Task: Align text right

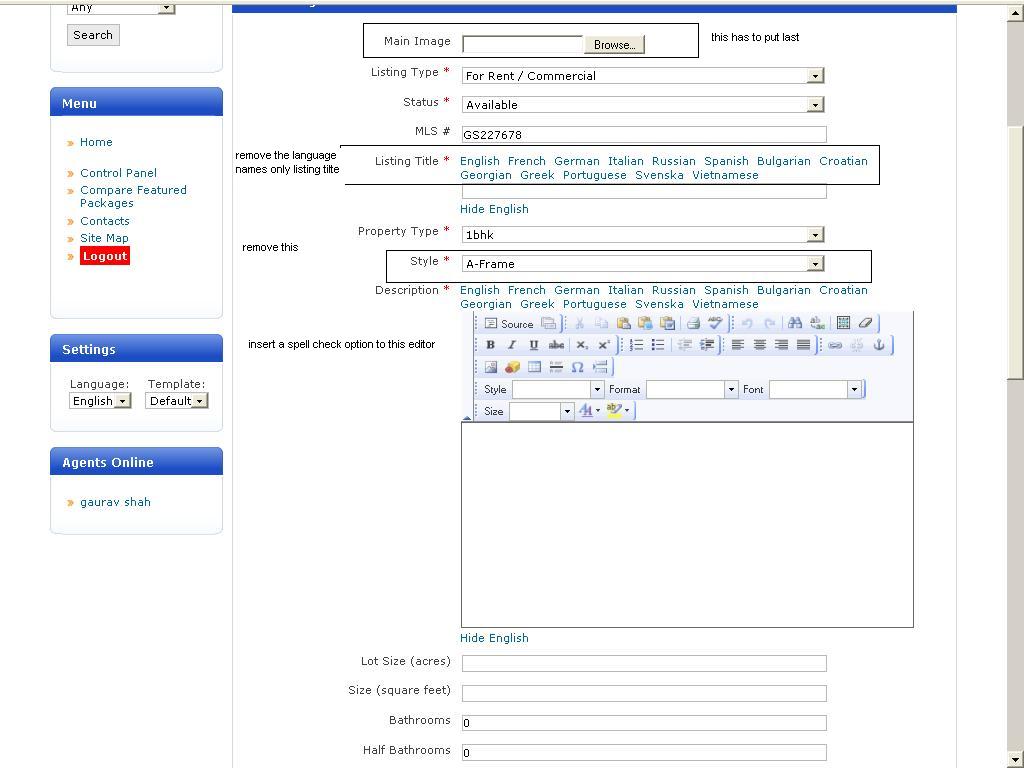Action: coord(782,345)
